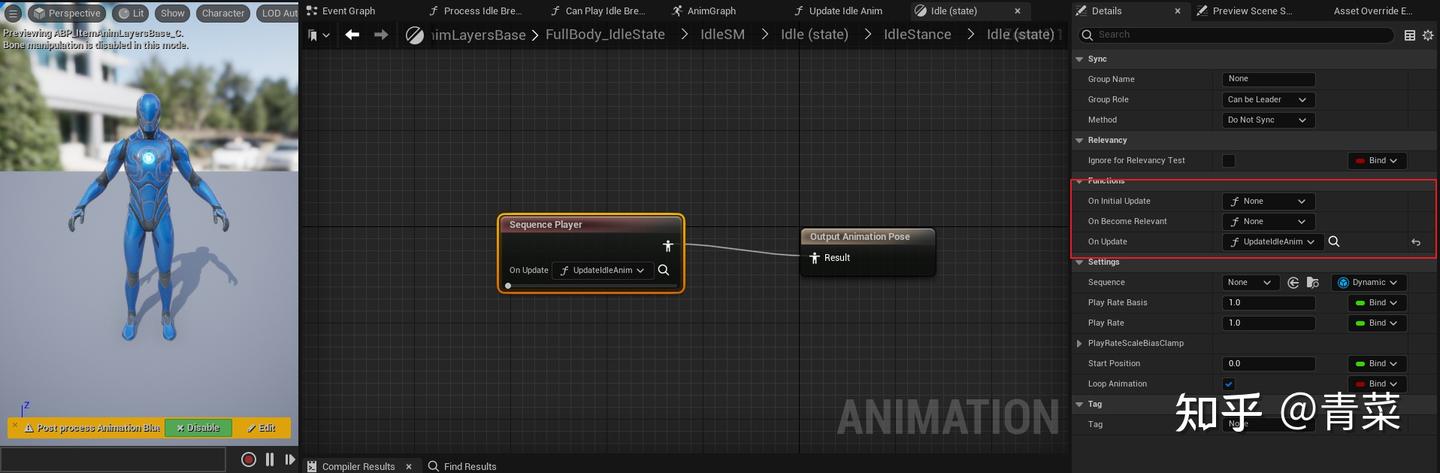Screen dimensions: 1440x473
Task: Expand the PlayRateScaleBiasClamp property
Action: (x=1079, y=343)
